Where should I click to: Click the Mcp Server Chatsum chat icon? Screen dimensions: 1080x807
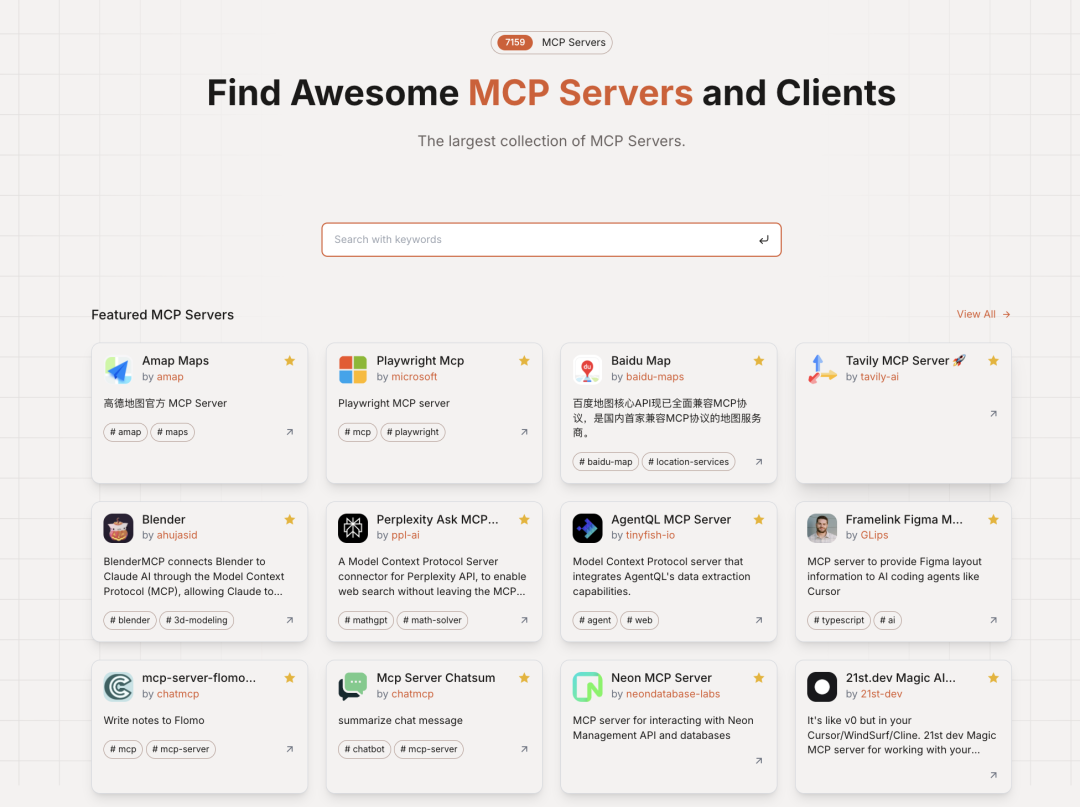pos(353,687)
